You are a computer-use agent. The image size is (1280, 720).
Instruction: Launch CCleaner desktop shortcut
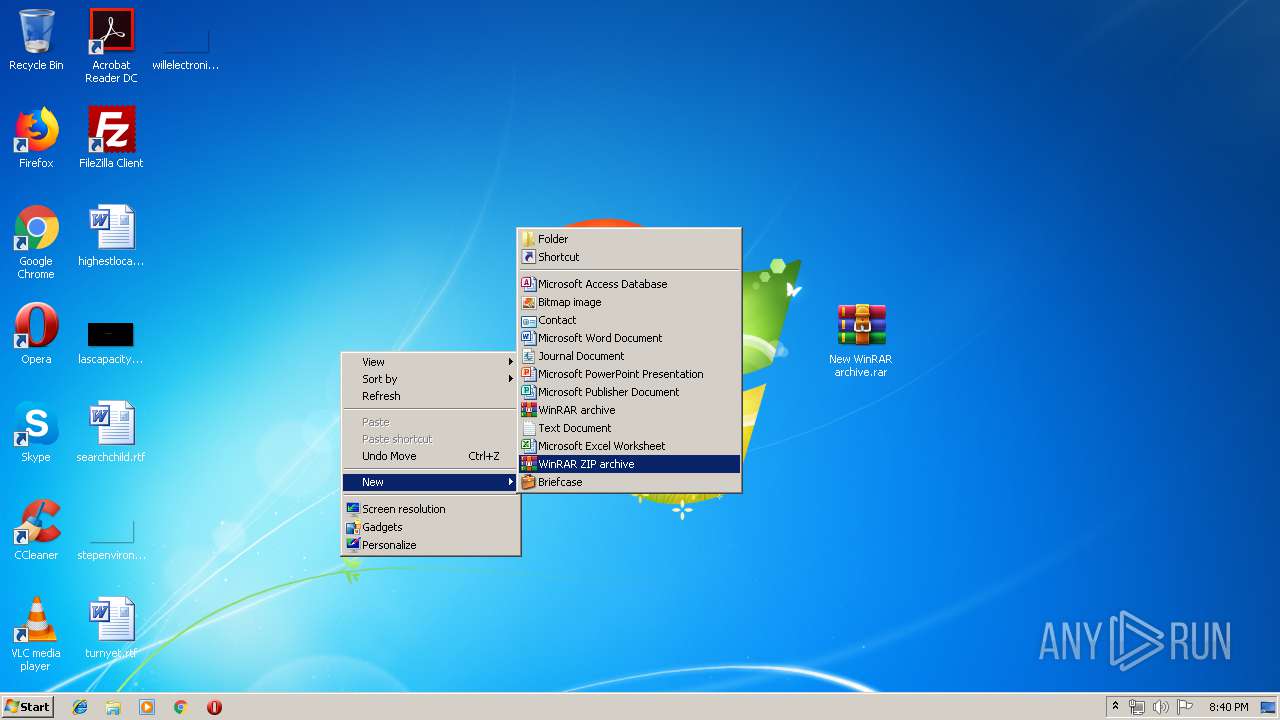coord(36,530)
